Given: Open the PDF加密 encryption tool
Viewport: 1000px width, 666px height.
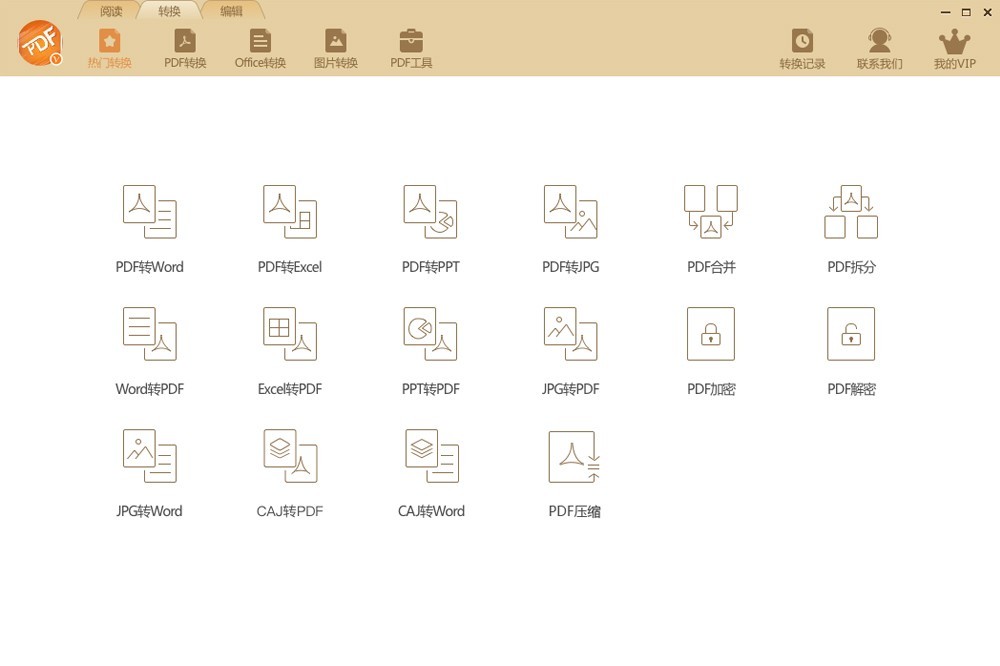Looking at the screenshot, I should (711, 334).
